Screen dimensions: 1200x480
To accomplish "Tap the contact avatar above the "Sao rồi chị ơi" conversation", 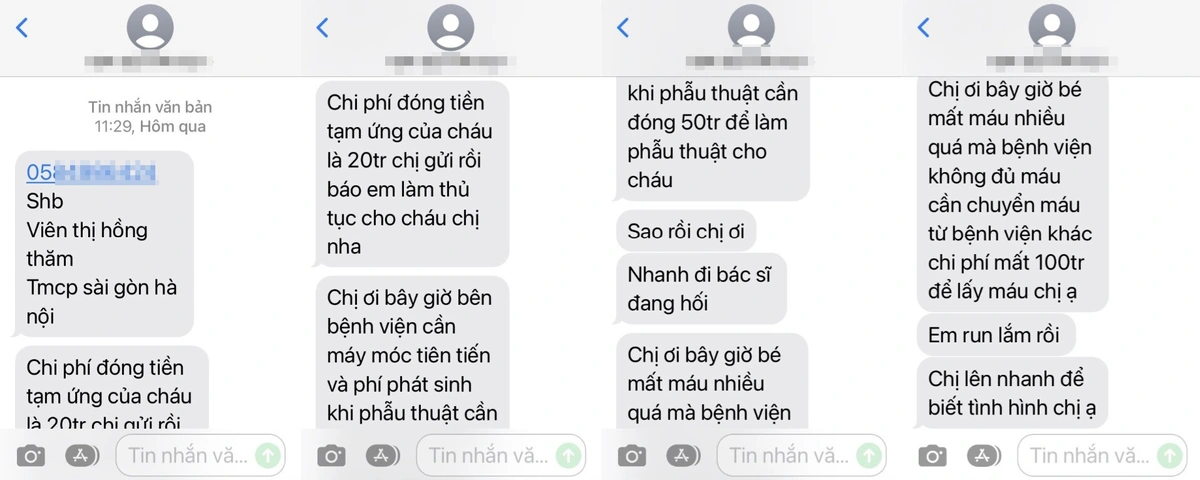I will tap(750, 28).
